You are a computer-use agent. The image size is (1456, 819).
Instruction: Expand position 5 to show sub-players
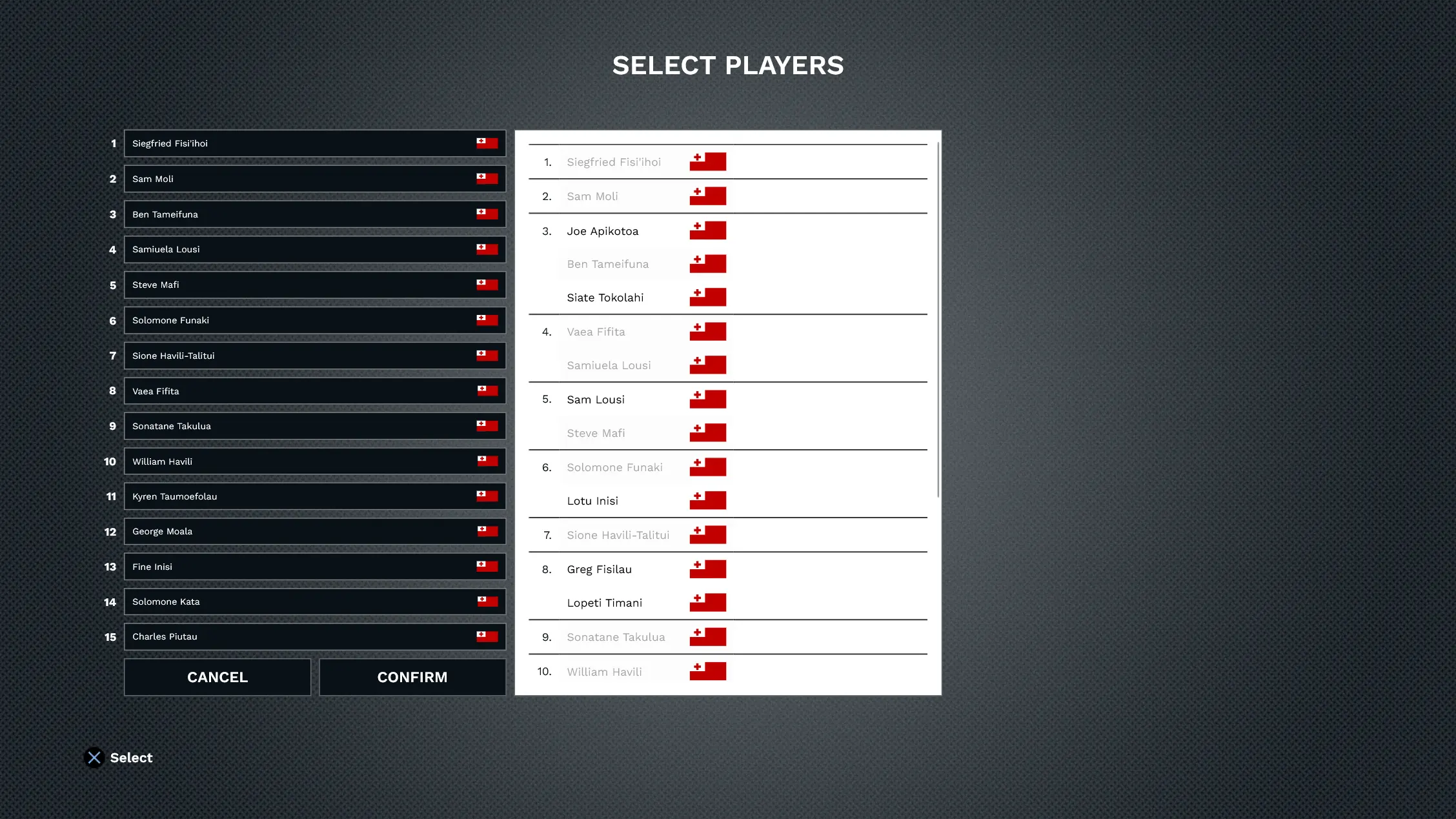727,399
